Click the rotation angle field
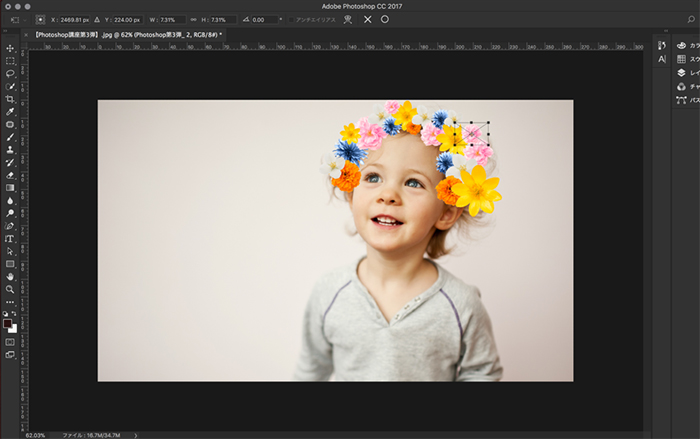700x439 pixels. pyautogui.click(x=264, y=20)
